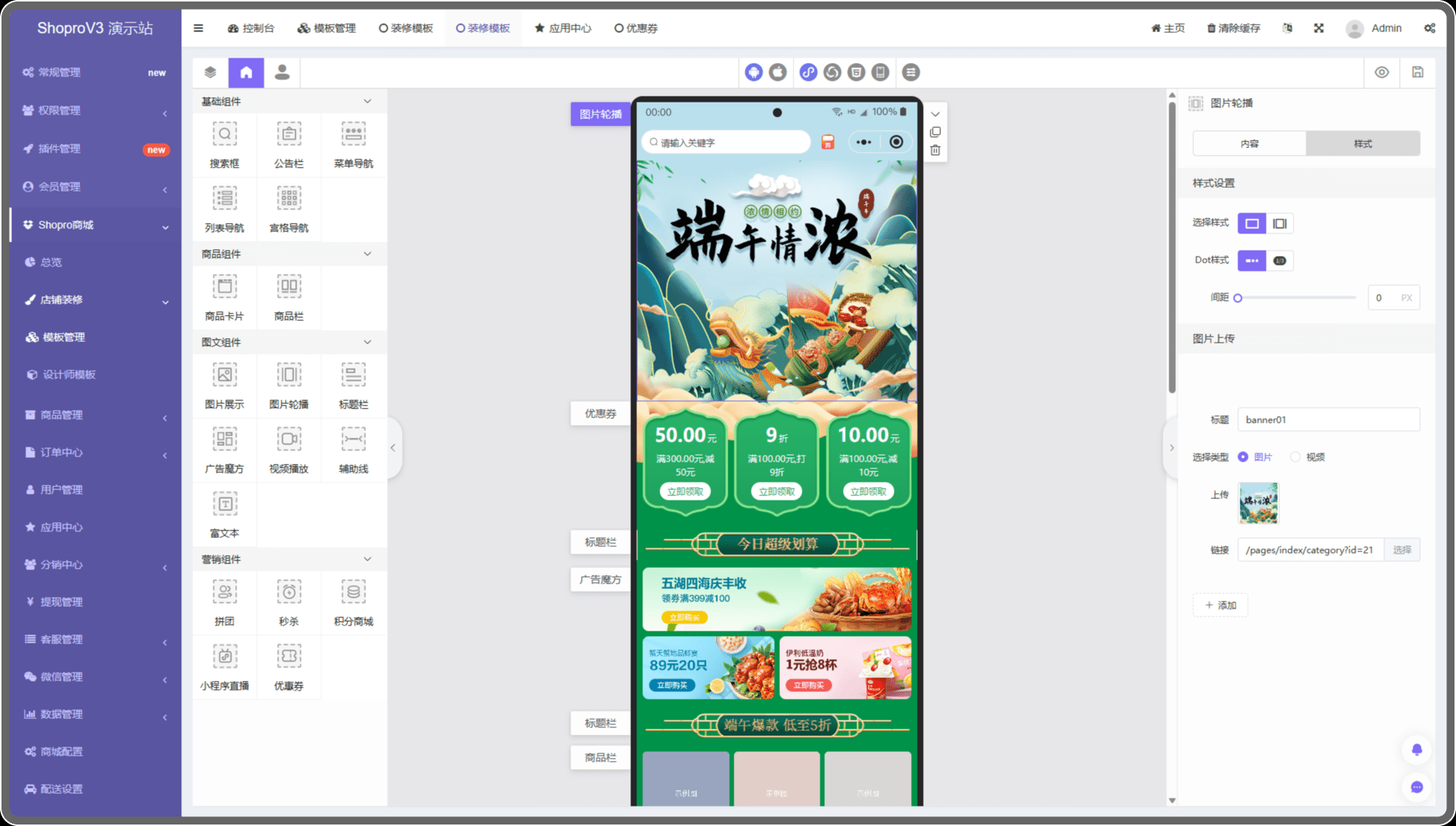Viewport: 1456px width, 826px height.
Task: Click the 广告魔方 ad cube component icon
Action: click(225, 440)
